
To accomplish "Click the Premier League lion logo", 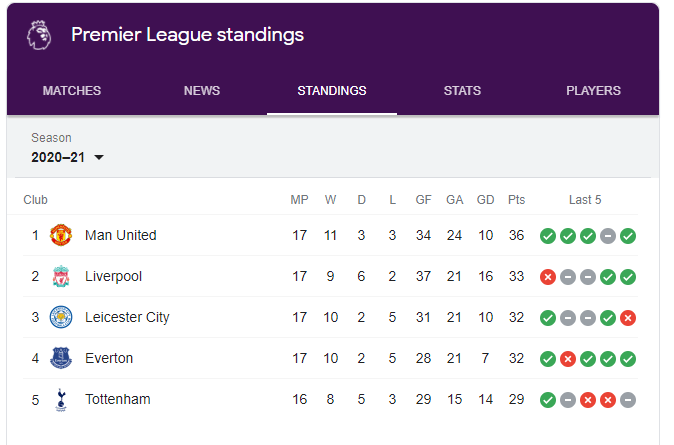I will click(x=39, y=35).
